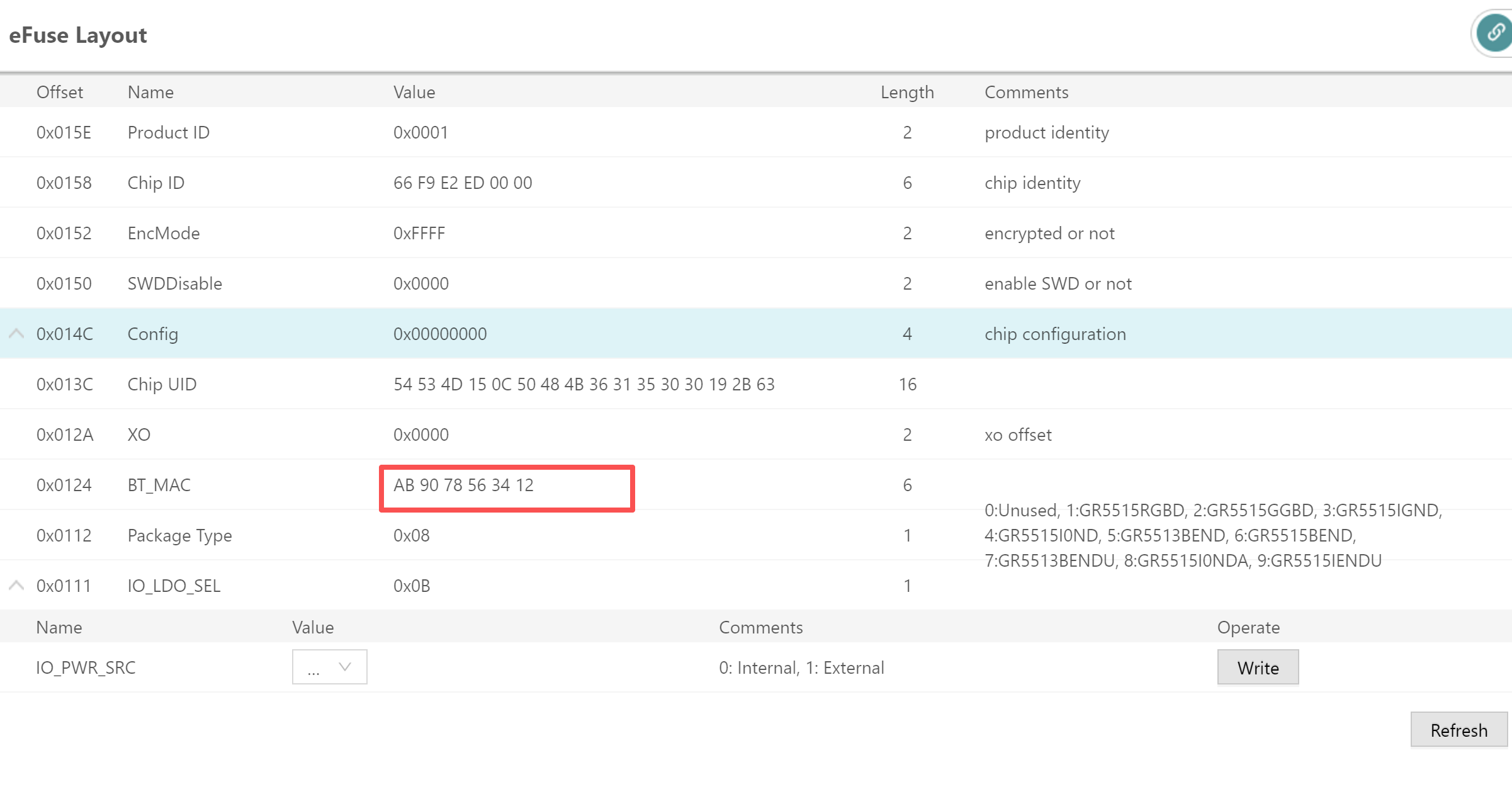Open the IO_PWR_SRC value dropdown
Image resolution: width=1512 pixels, height=806 pixels.
click(x=329, y=667)
